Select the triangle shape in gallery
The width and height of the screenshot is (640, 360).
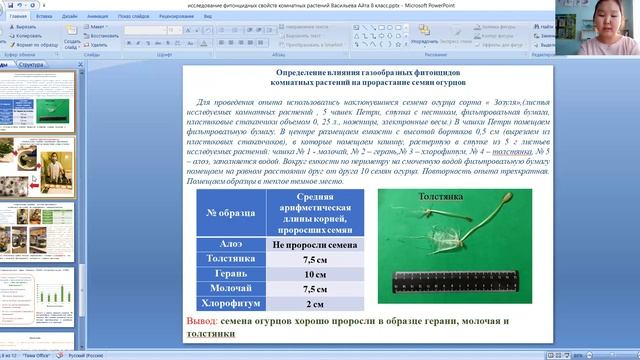click(x=356, y=36)
